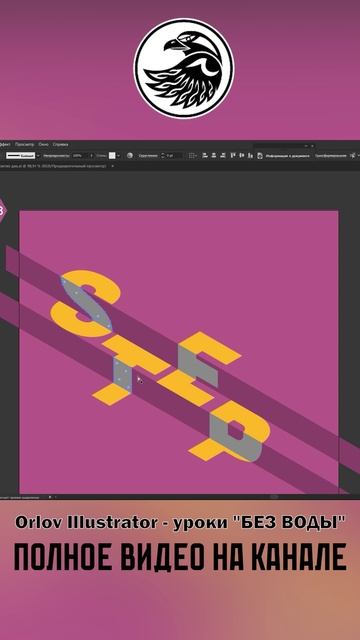
Task: Close the open document tab
Action: click(112, 166)
